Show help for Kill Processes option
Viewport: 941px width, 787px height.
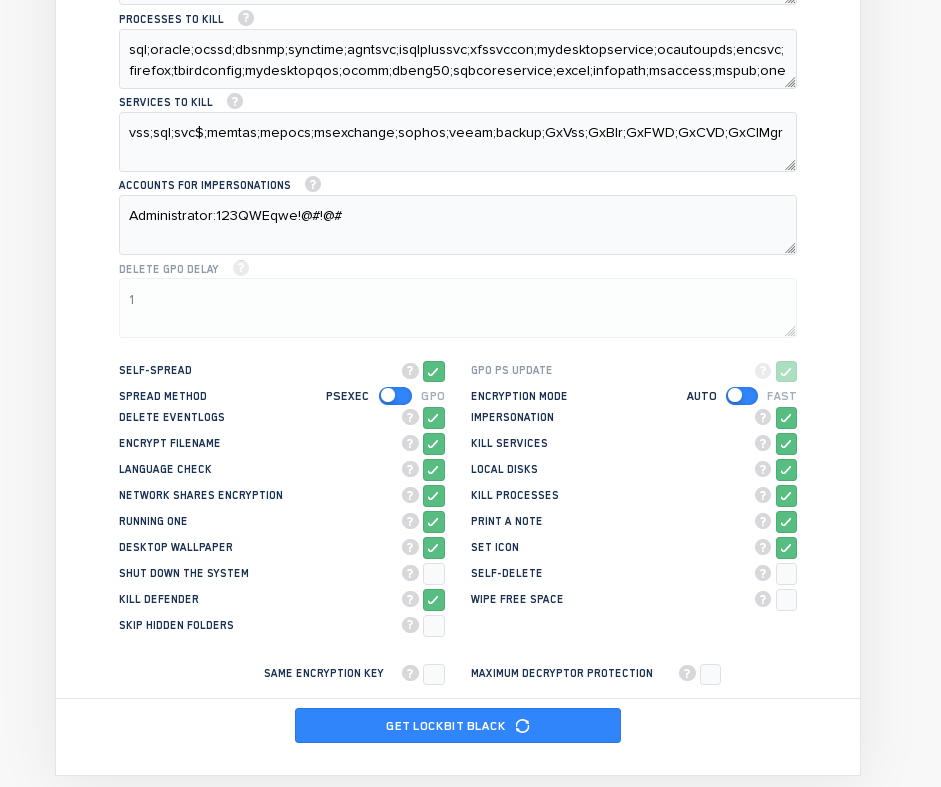(763, 495)
